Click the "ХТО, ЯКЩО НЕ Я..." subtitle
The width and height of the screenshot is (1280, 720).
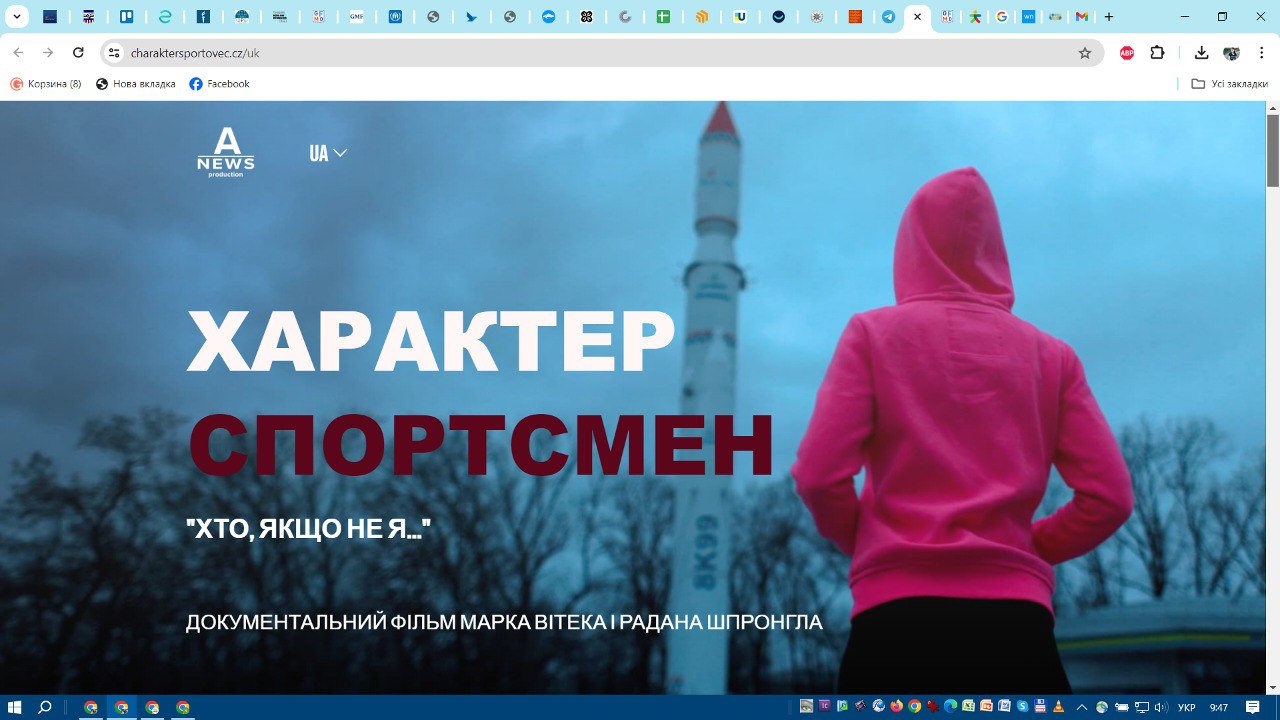[308, 529]
